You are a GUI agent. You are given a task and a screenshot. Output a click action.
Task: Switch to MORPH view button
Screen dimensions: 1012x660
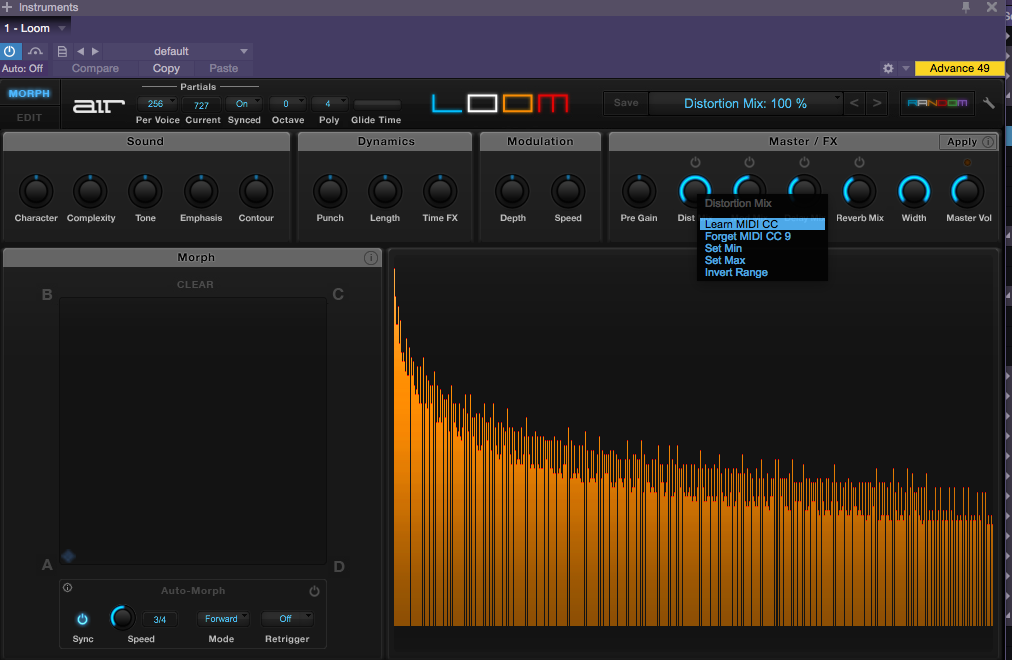(x=29, y=94)
